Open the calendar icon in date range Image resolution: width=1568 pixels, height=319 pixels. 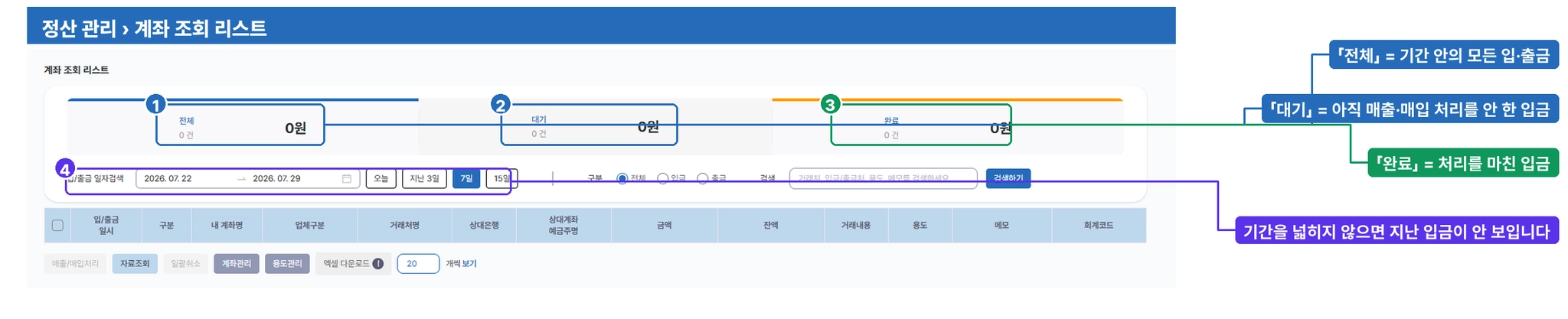click(346, 178)
